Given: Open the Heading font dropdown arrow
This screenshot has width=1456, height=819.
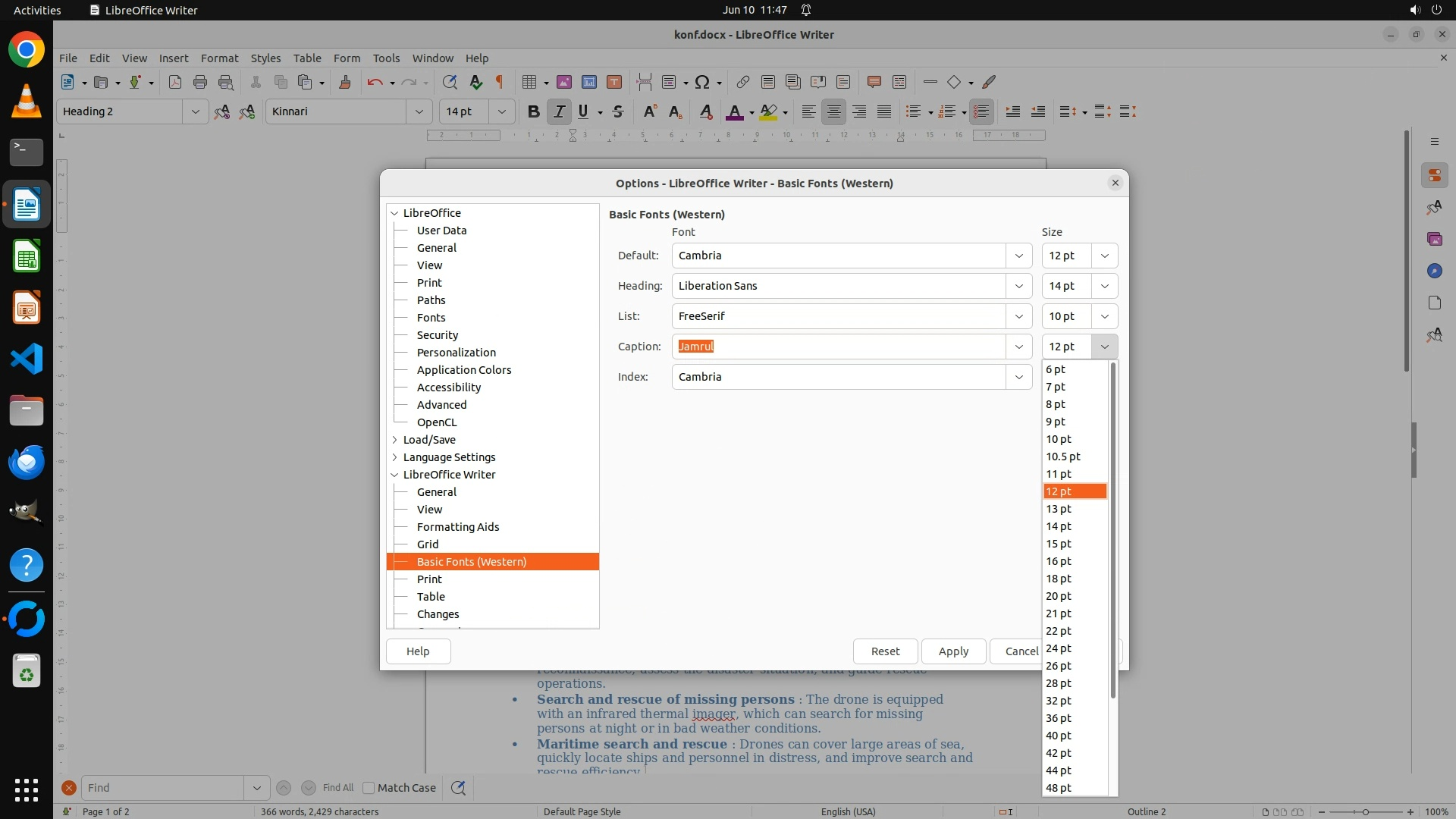Looking at the screenshot, I should pyautogui.click(x=1018, y=286).
